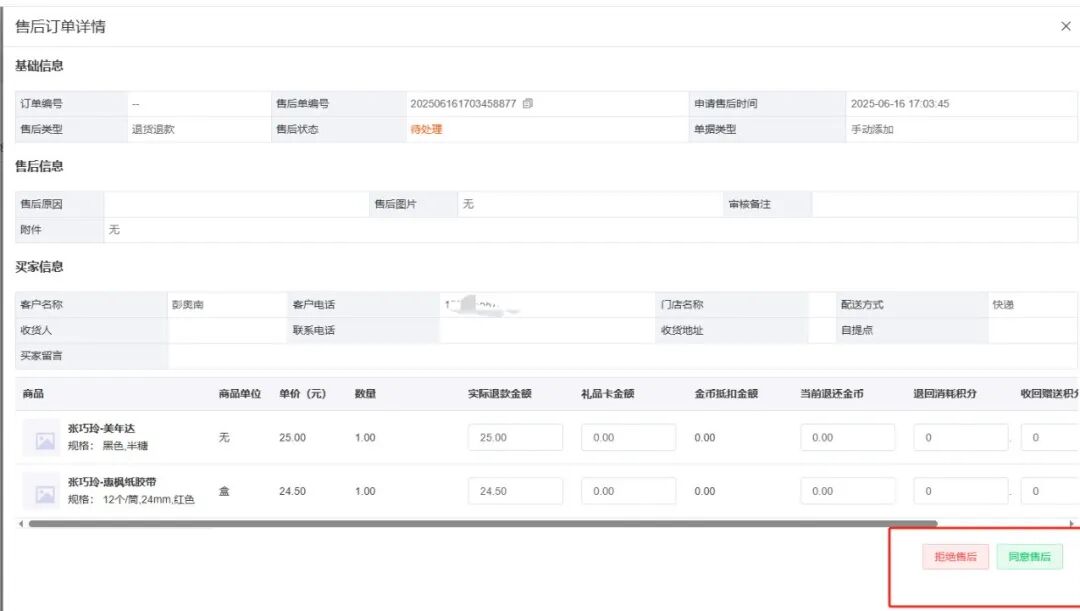Viewport: 1080px width, 611px height.
Task: Copy the after-sale number 202506161703458877
Action: 528,103
